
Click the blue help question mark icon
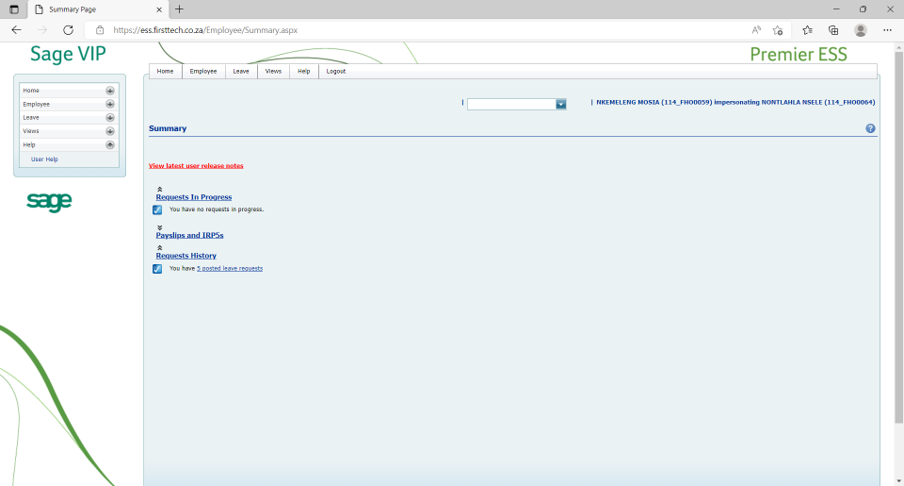pos(870,129)
